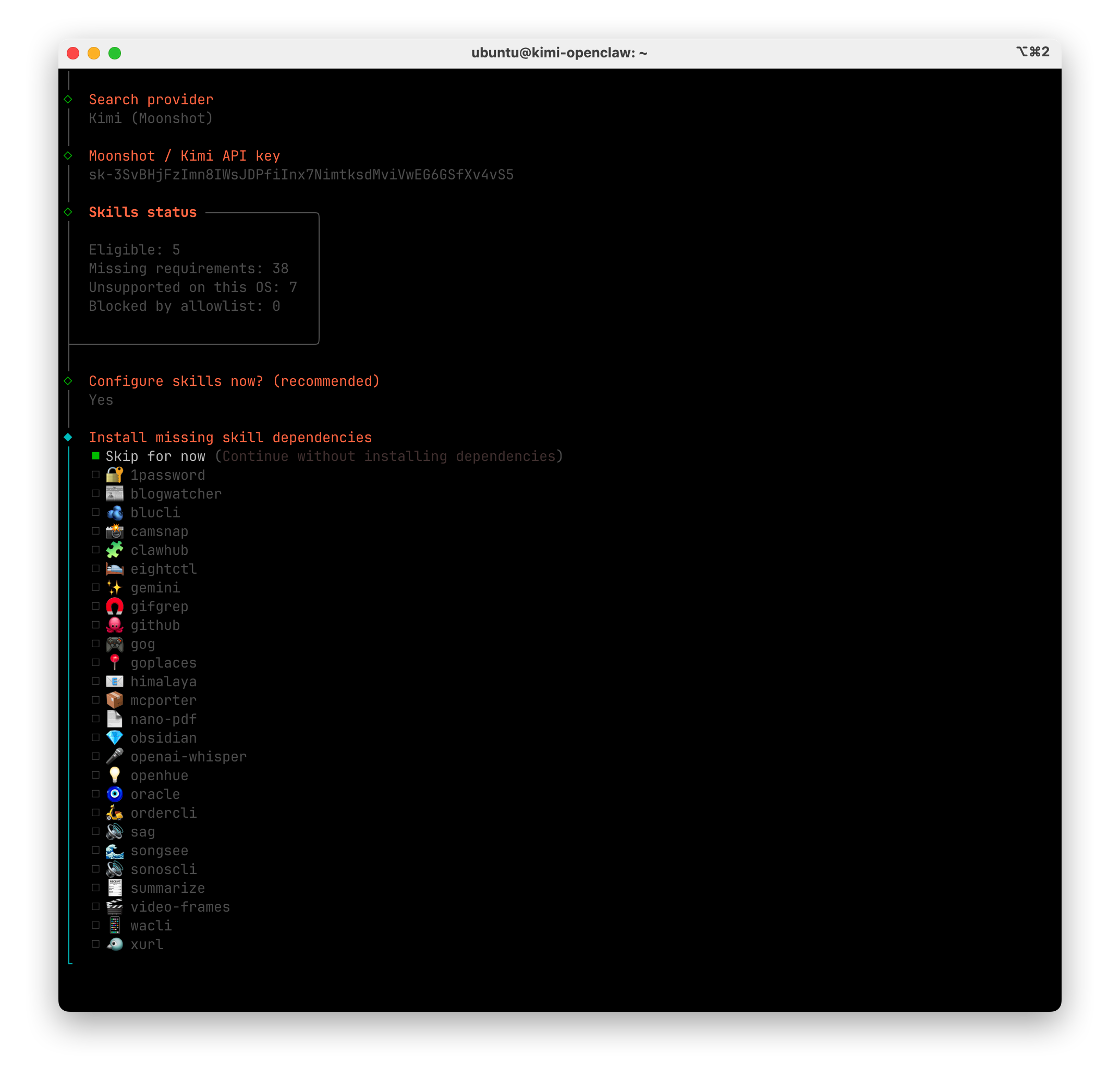Click the Install missing skill dependencies diamond

tap(68, 438)
